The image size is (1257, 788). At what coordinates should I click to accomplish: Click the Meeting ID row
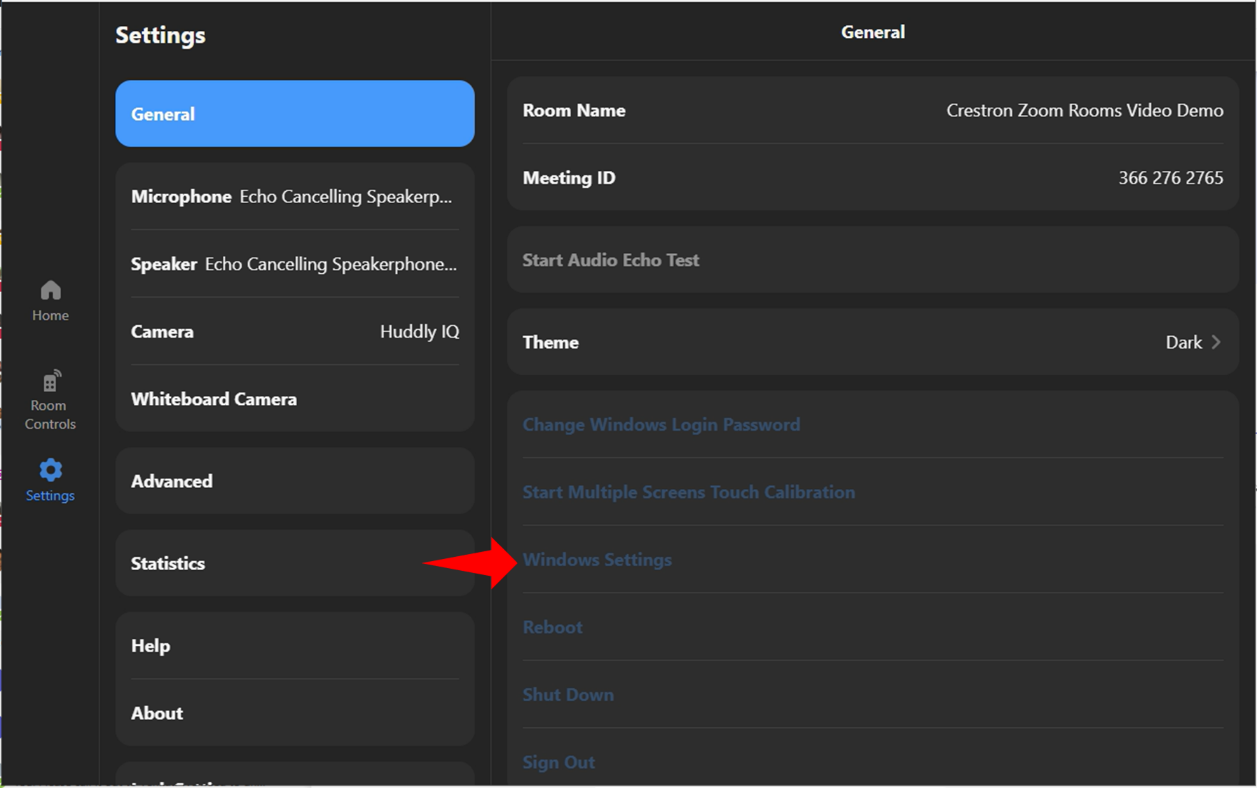coord(872,177)
